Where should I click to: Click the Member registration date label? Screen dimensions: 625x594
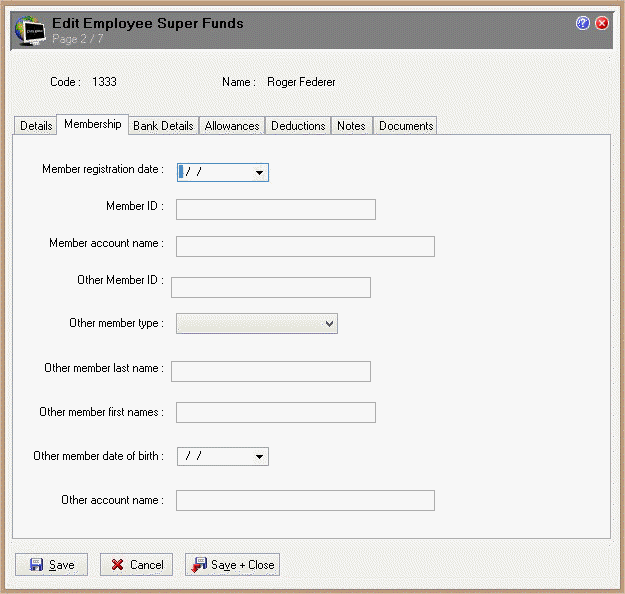(103, 169)
